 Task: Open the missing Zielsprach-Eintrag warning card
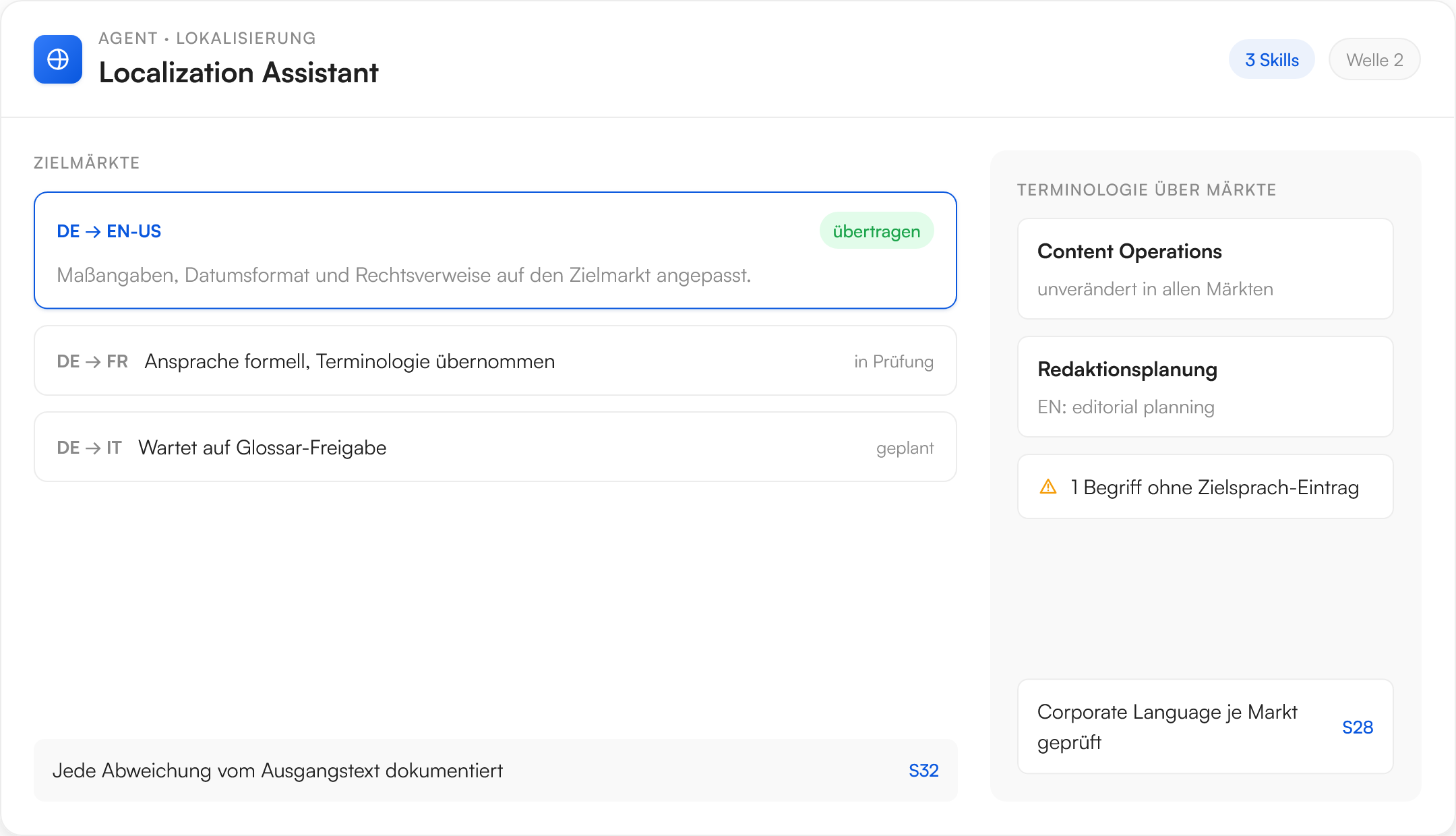(x=1205, y=486)
